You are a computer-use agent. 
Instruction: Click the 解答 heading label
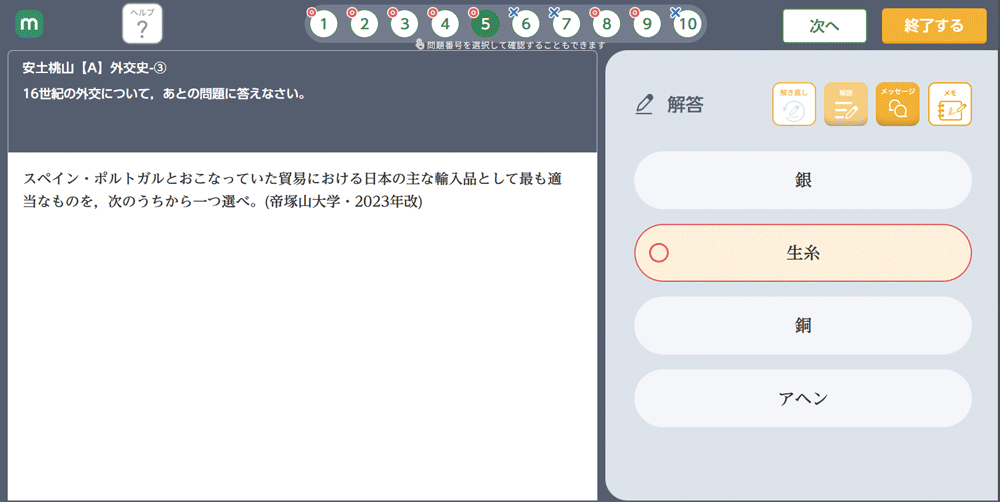coord(686,105)
